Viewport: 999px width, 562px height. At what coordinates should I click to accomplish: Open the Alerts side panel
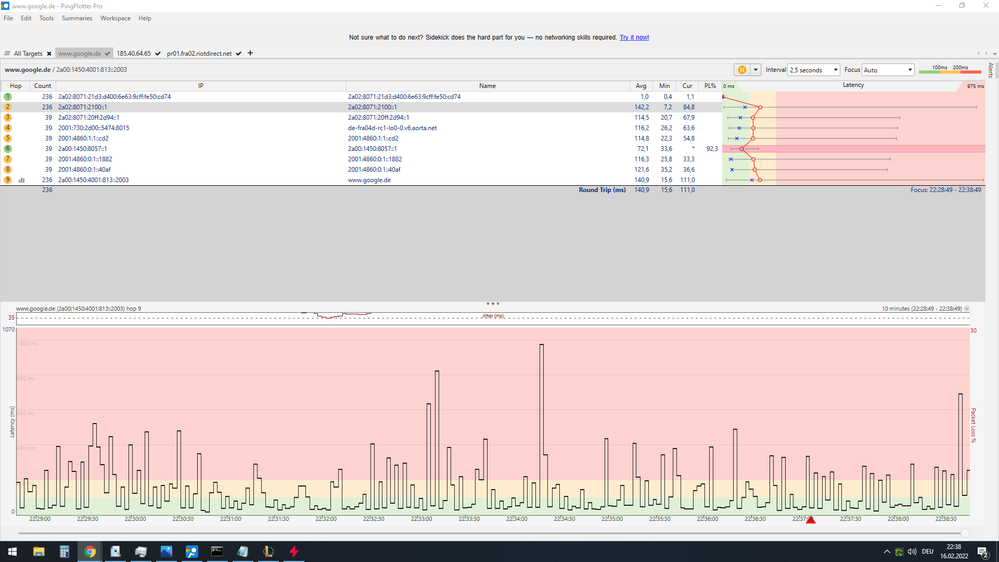(991, 70)
